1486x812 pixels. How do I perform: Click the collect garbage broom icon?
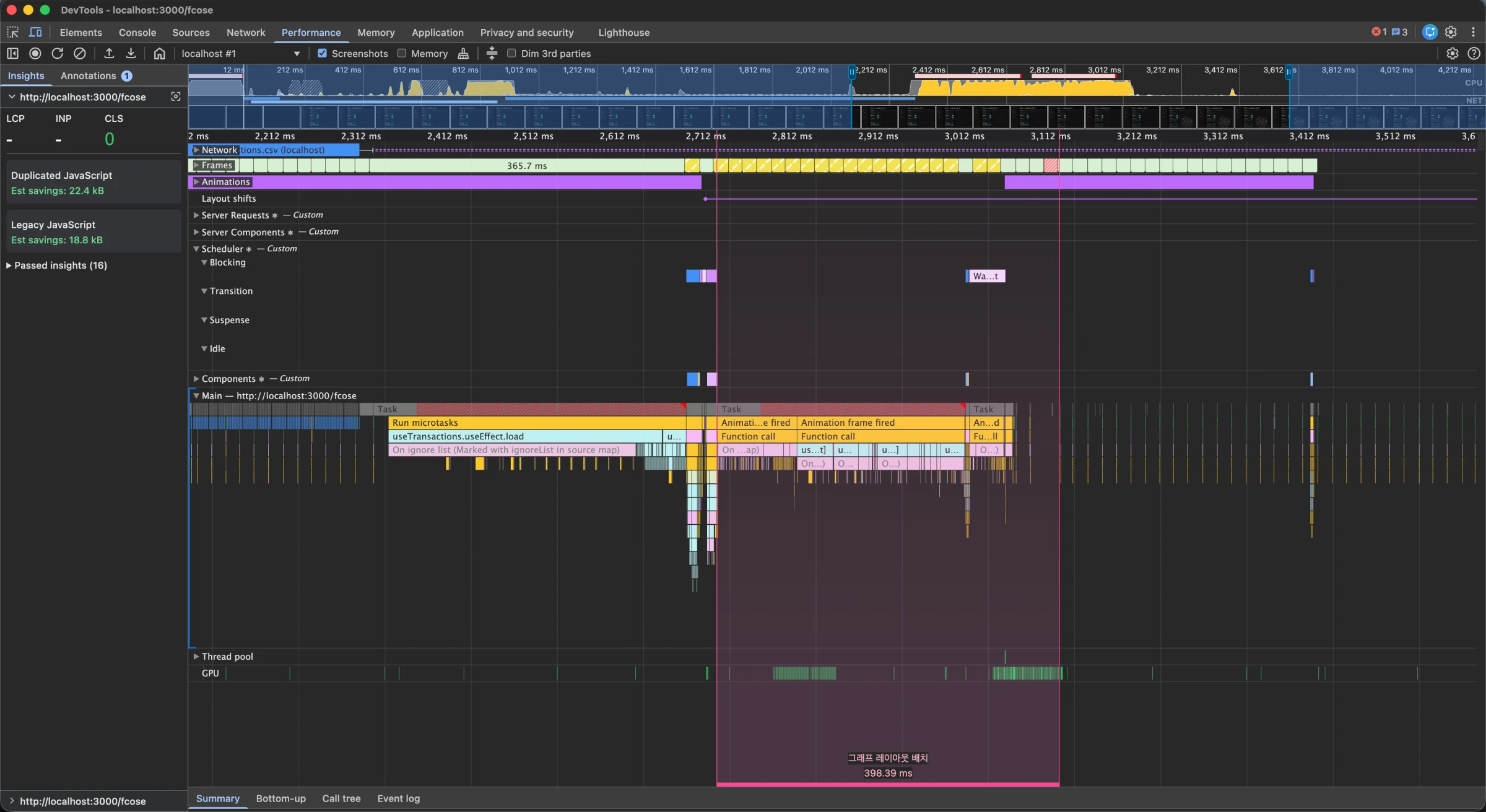tap(463, 53)
